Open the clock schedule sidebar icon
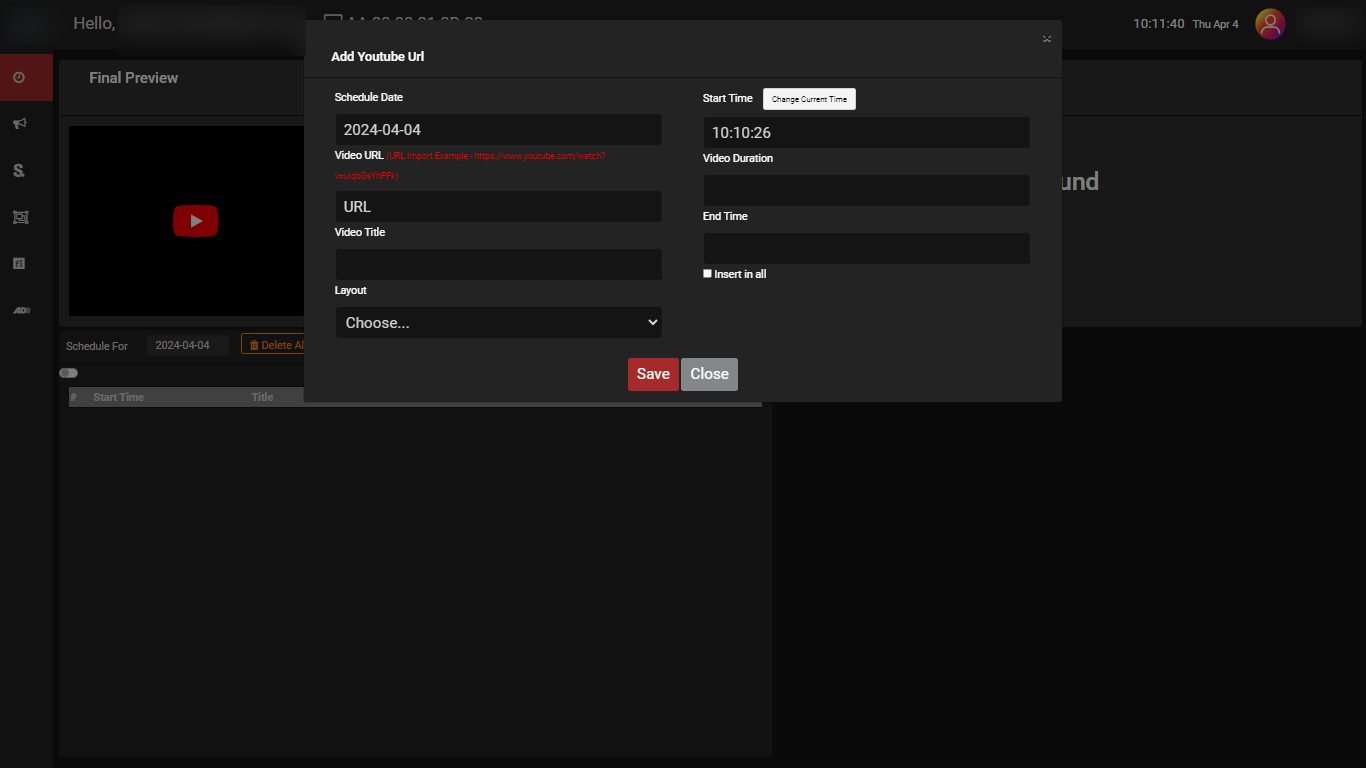The width and height of the screenshot is (1366, 768). 19,78
